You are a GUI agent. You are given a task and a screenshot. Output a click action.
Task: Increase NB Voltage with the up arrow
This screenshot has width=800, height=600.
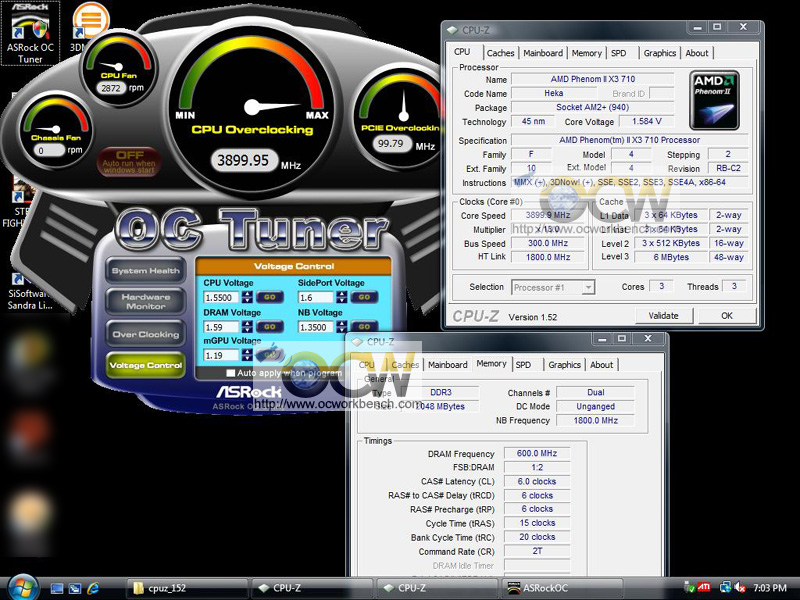(x=342, y=323)
